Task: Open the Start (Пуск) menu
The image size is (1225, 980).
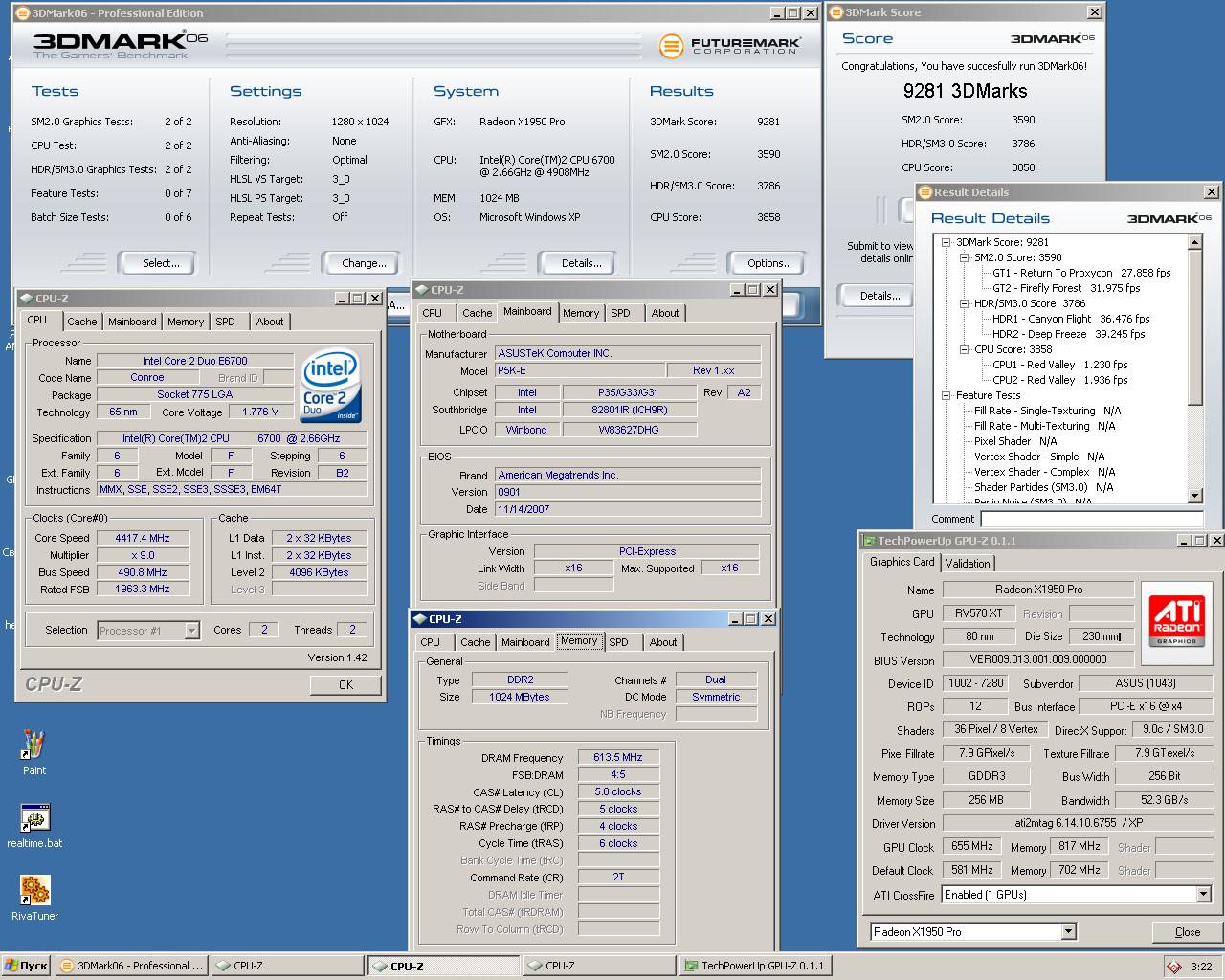Action: tap(26, 966)
